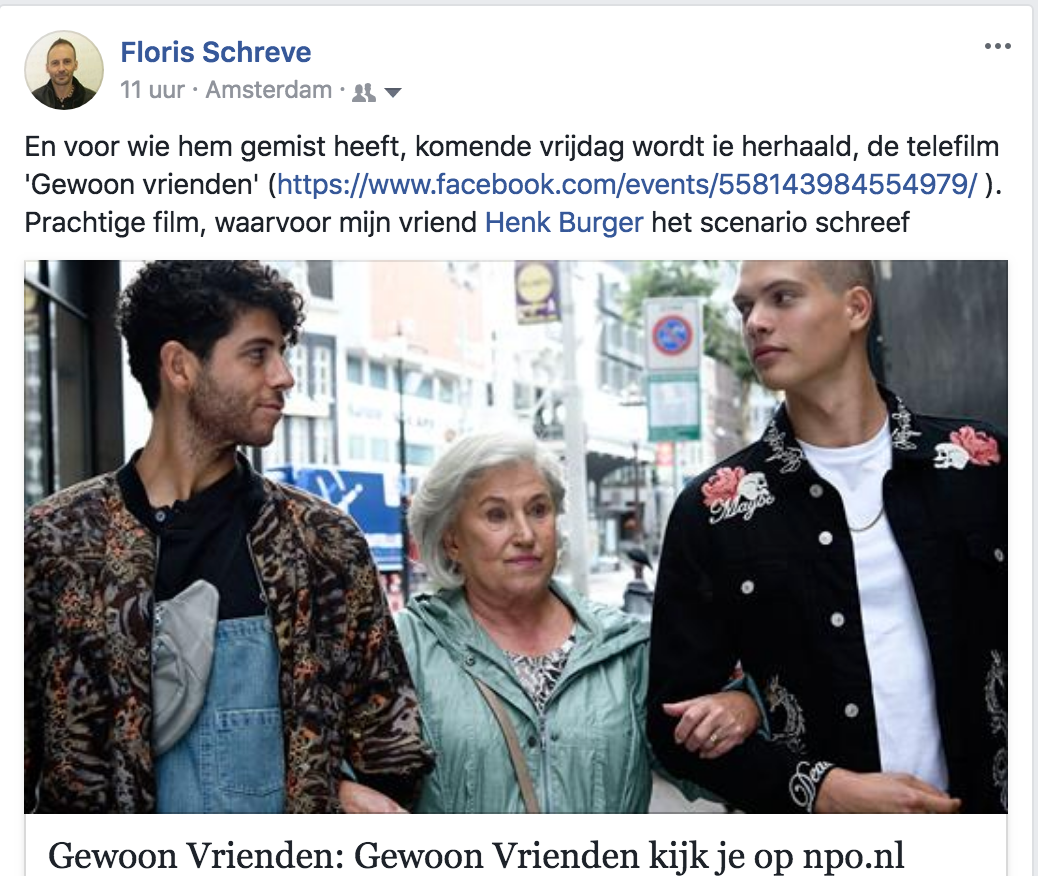Click the phrase 'Gewoon vrienden' in the post text

[142, 185]
